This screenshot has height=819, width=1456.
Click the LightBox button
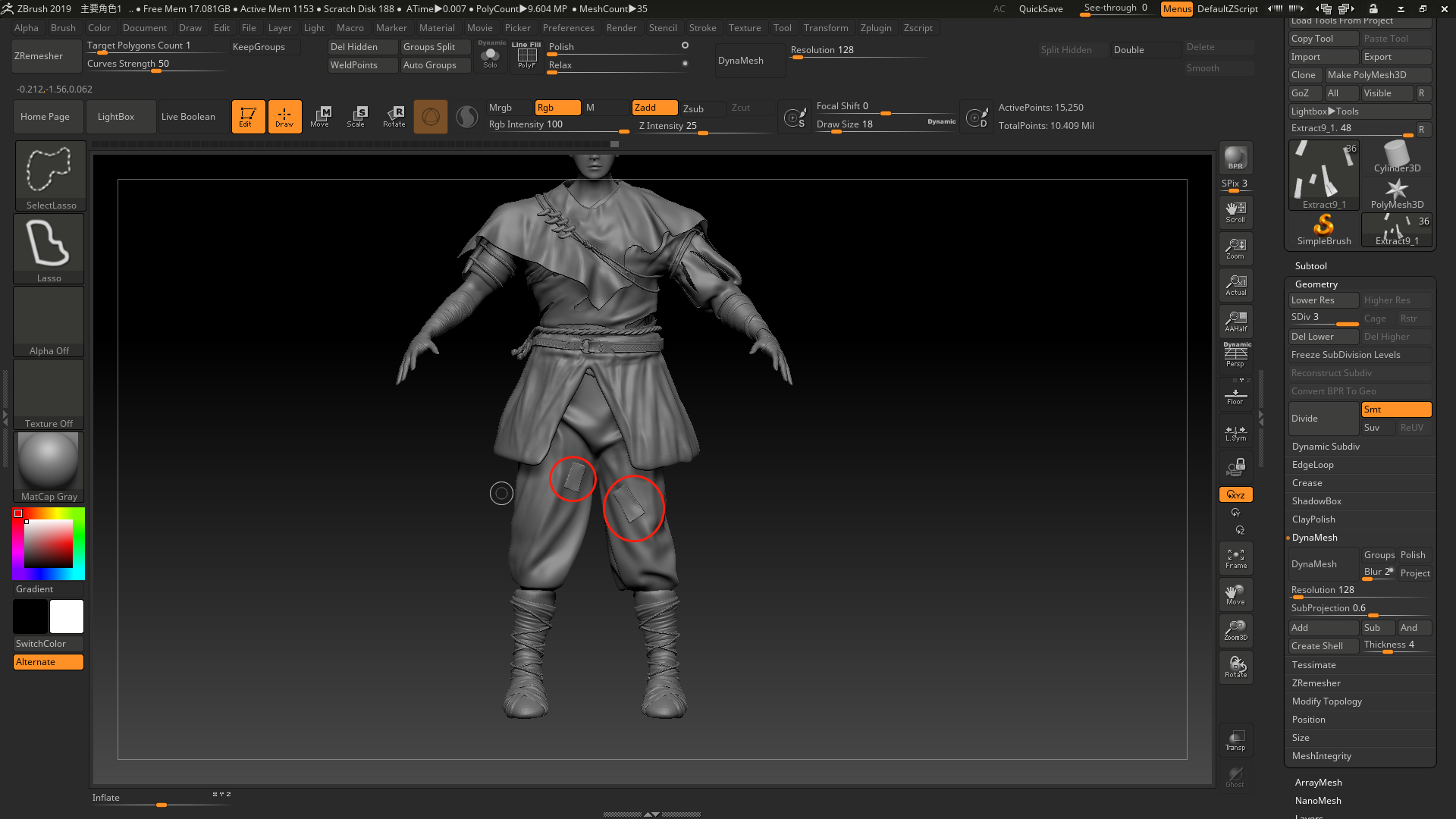121,117
